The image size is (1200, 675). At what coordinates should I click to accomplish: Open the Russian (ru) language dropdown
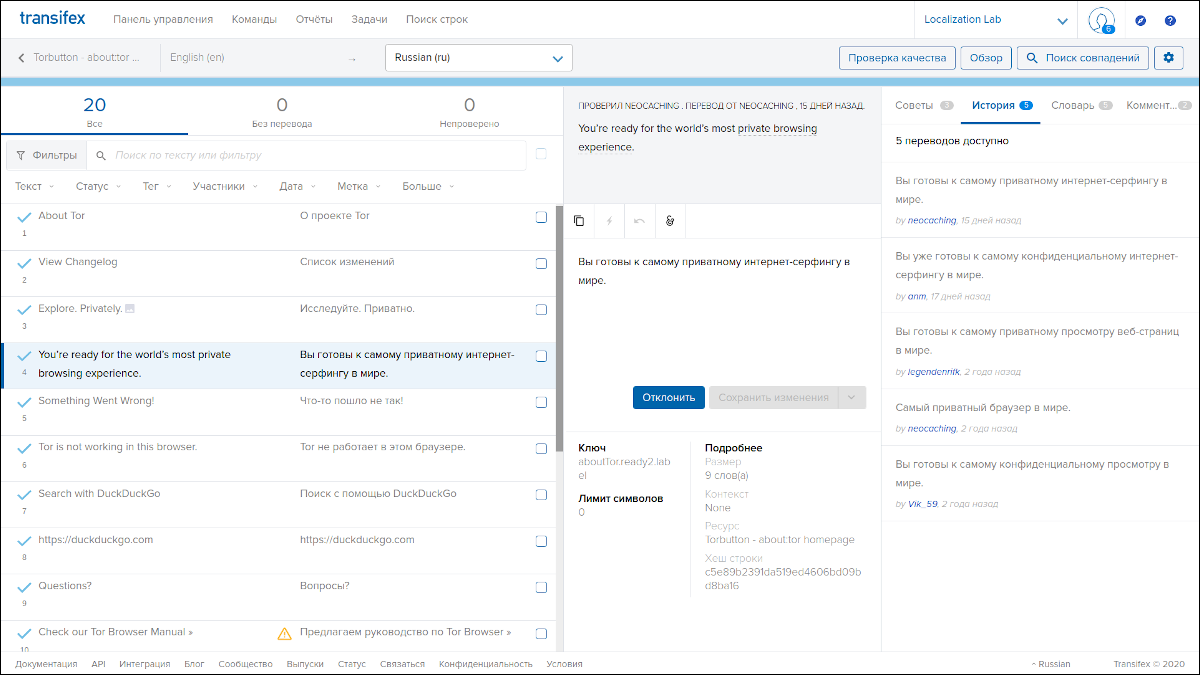pos(478,58)
